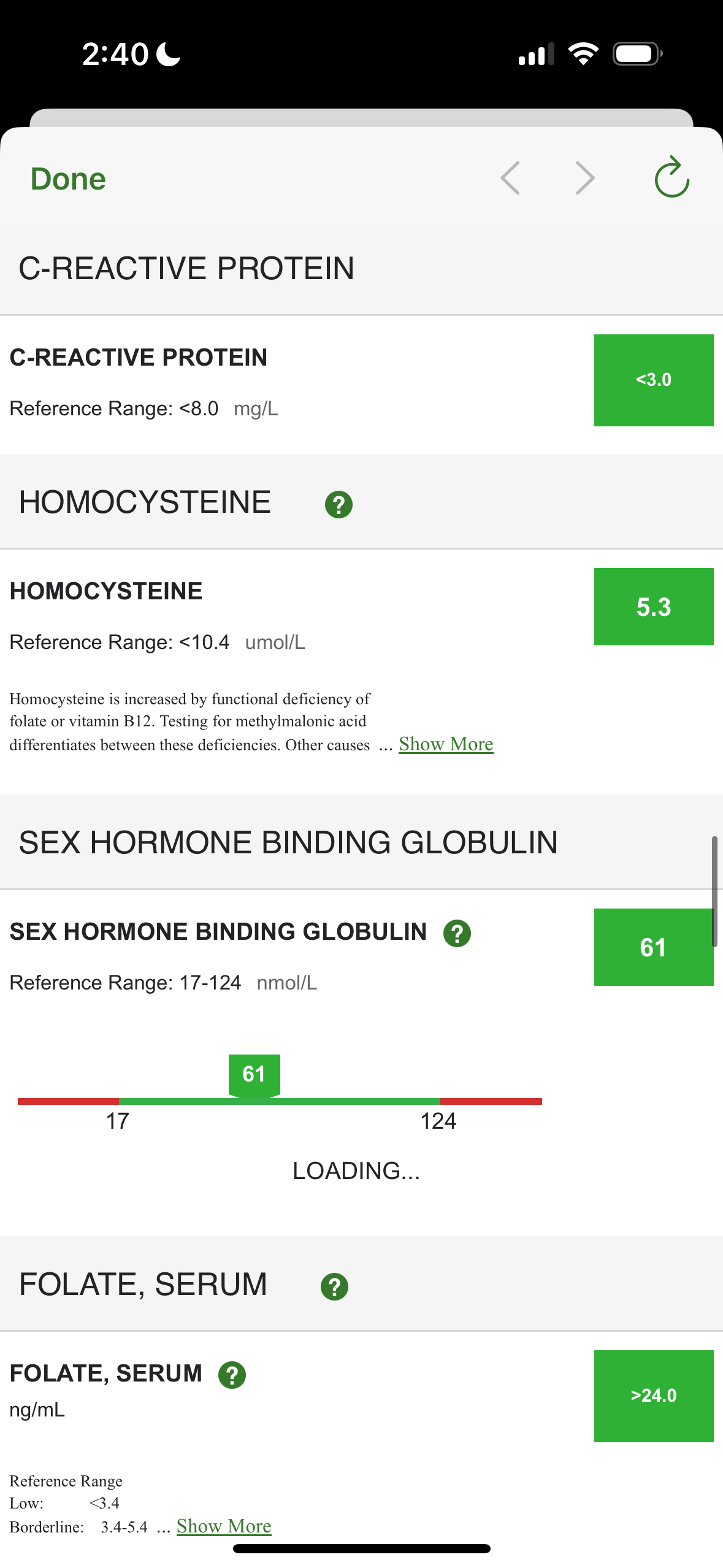The height and width of the screenshot is (1568, 723).
Task: Tap the SHBG 61 result value box
Action: pos(653,947)
